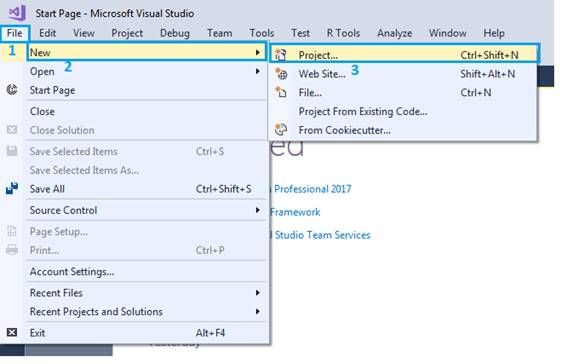Click the Exit X icon
This screenshot has height=364, width=569.
tap(12, 332)
